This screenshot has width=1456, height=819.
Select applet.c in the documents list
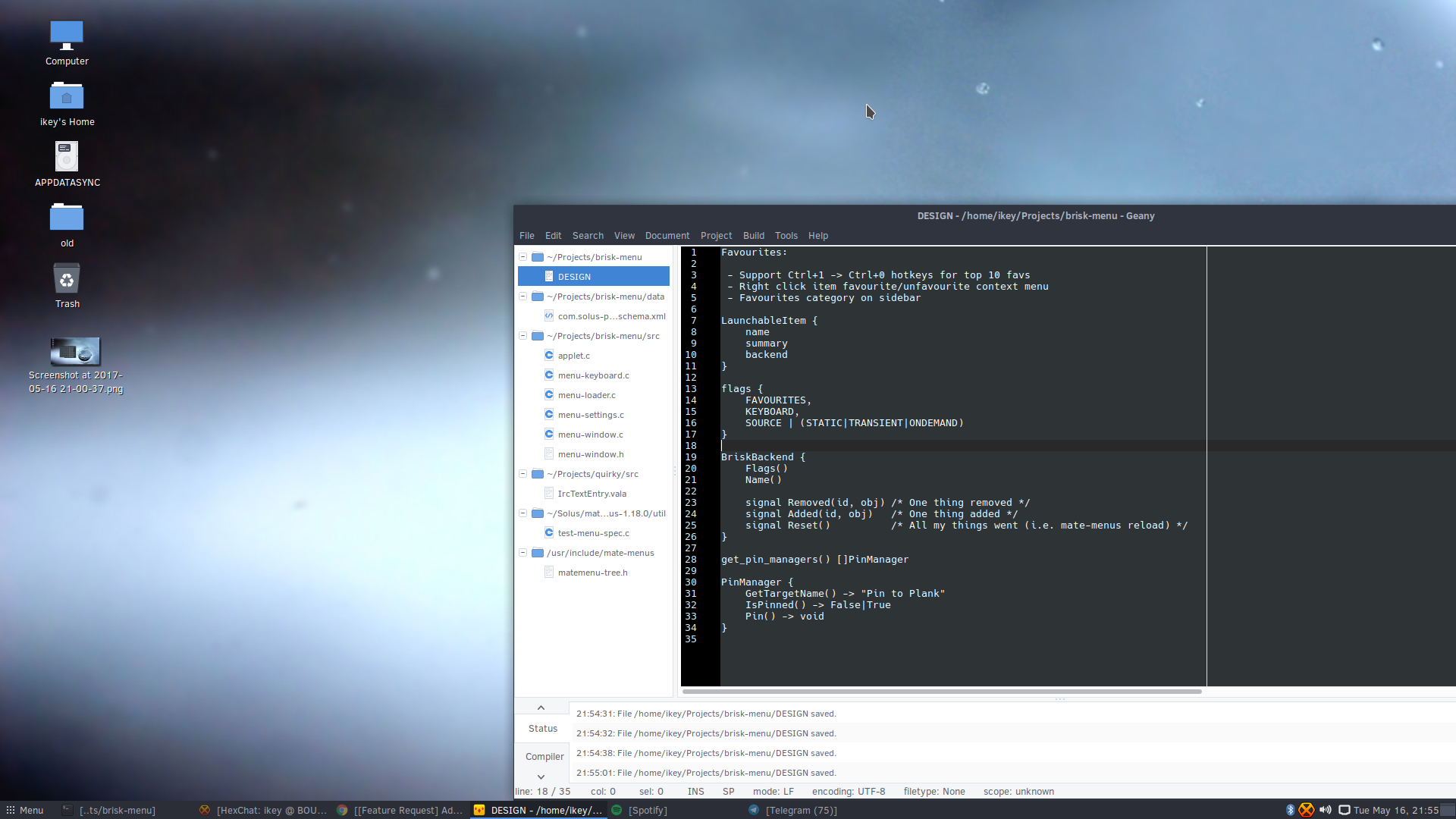(x=593, y=356)
